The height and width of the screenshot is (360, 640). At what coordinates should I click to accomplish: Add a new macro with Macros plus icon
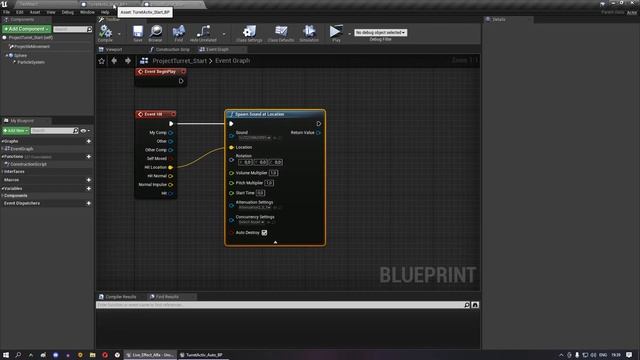[89, 180]
